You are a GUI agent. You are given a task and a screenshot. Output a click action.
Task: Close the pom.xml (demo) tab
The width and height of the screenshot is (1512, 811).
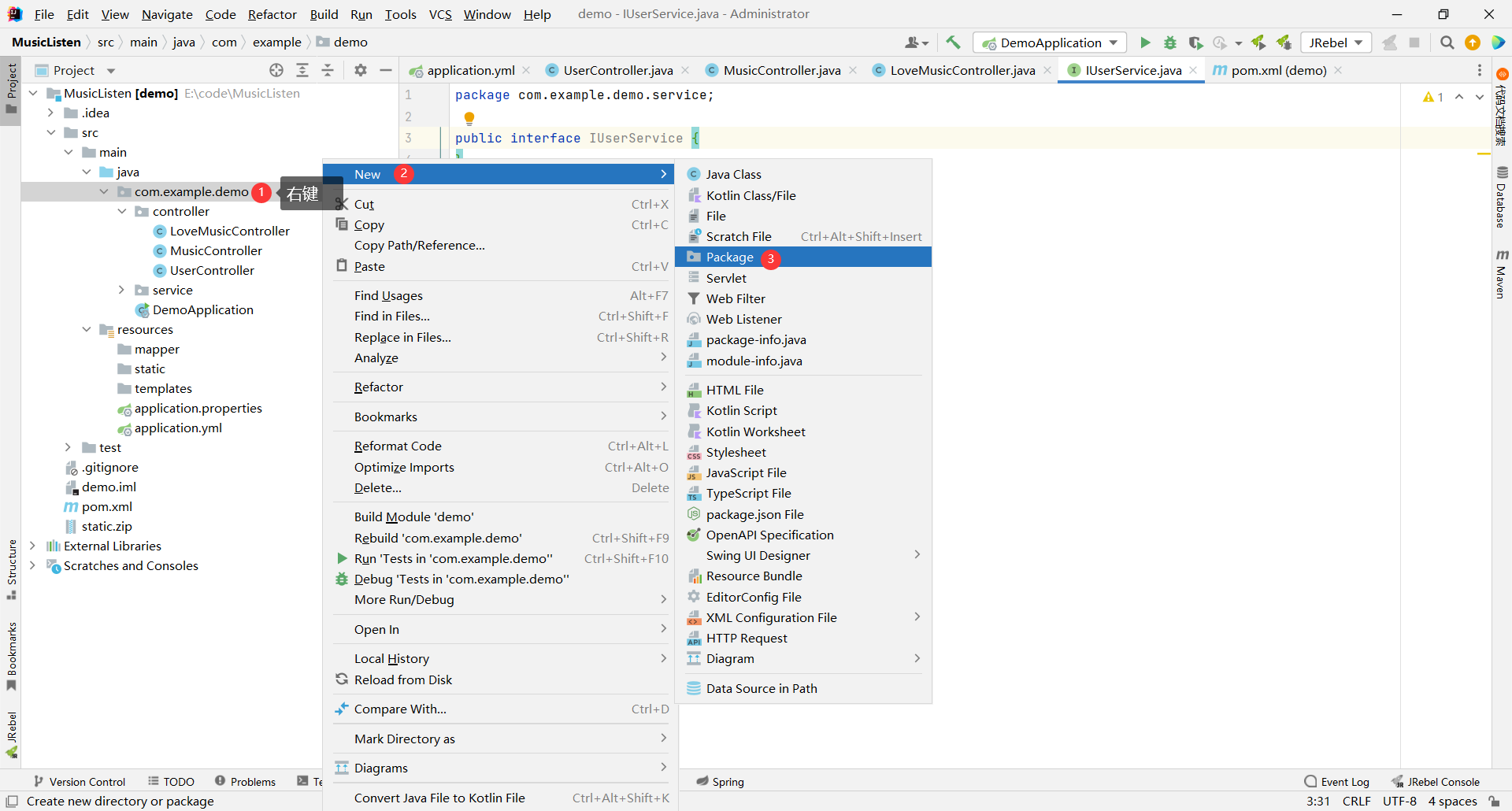(x=1338, y=70)
